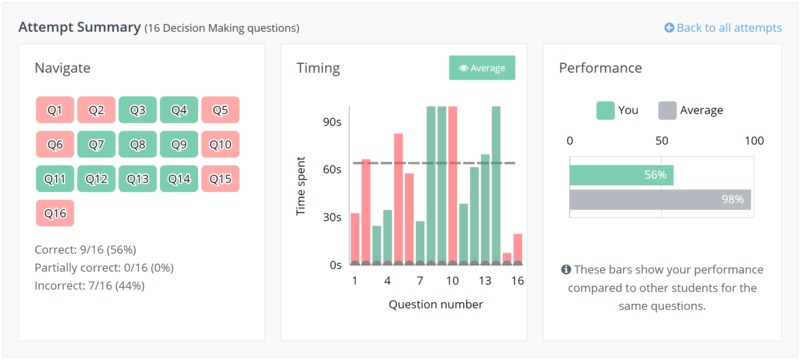This screenshot has width=800, height=360.
Task: Toggle the Average eye button in Timing
Action: click(482, 68)
